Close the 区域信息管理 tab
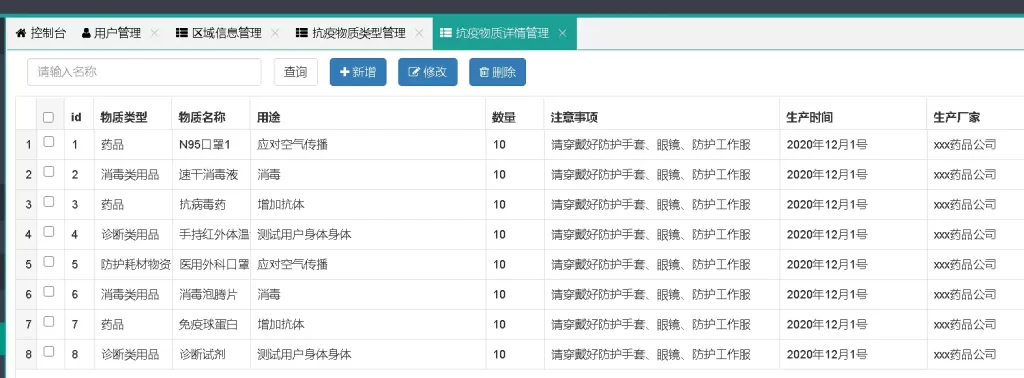Image resolution: width=1024 pixels, height=378 pixels. pos(275,33)
